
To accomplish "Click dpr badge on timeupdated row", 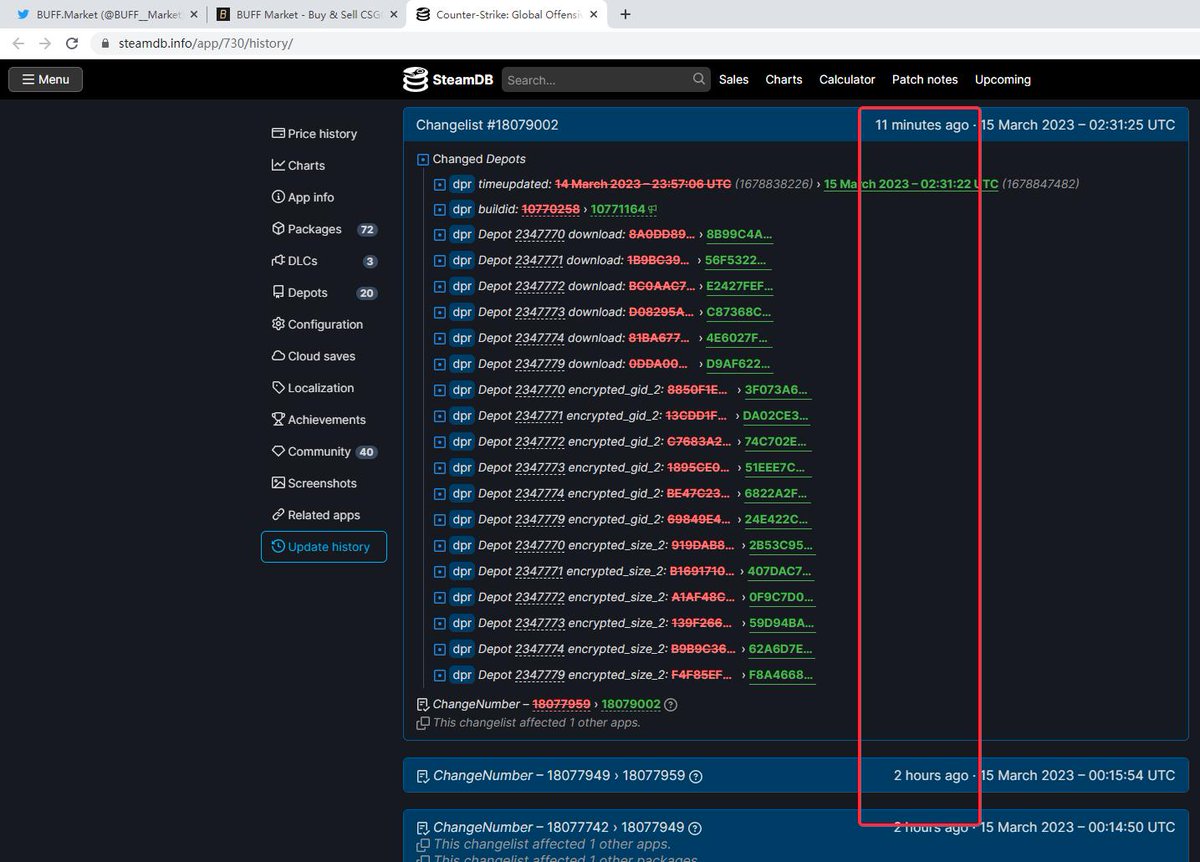I will (x=462, y=184).
